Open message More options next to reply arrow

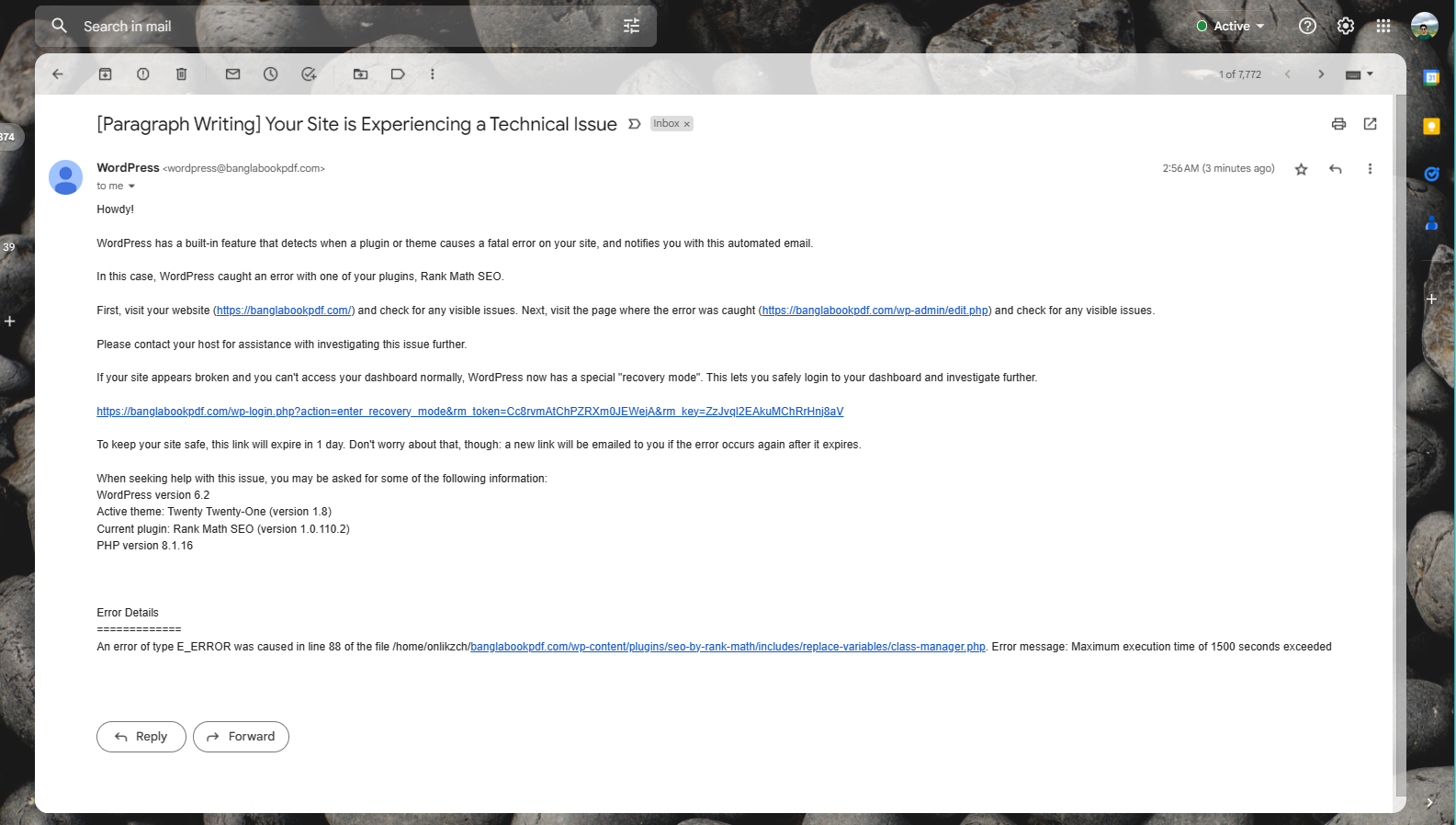(1370, 169)
